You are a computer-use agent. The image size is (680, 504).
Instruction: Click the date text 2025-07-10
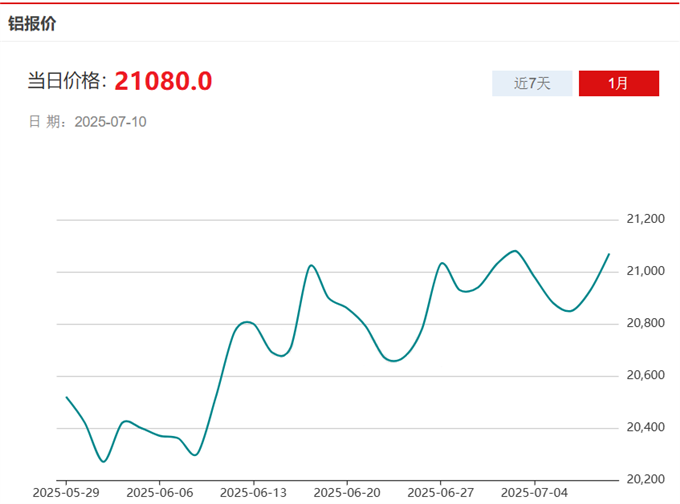click(x=111, y=122)
